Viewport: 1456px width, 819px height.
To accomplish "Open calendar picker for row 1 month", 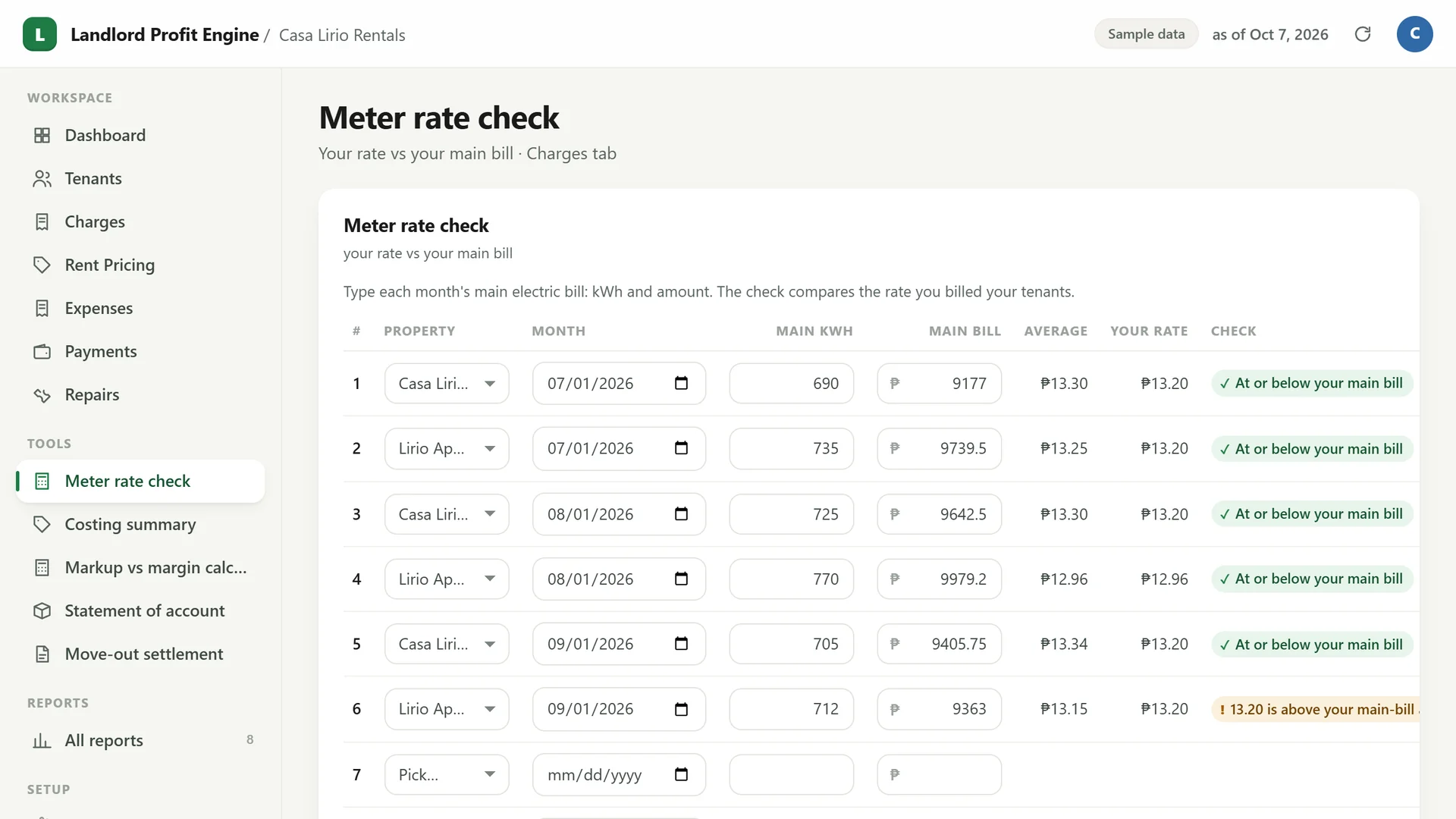I will click(x=681, y=383).
